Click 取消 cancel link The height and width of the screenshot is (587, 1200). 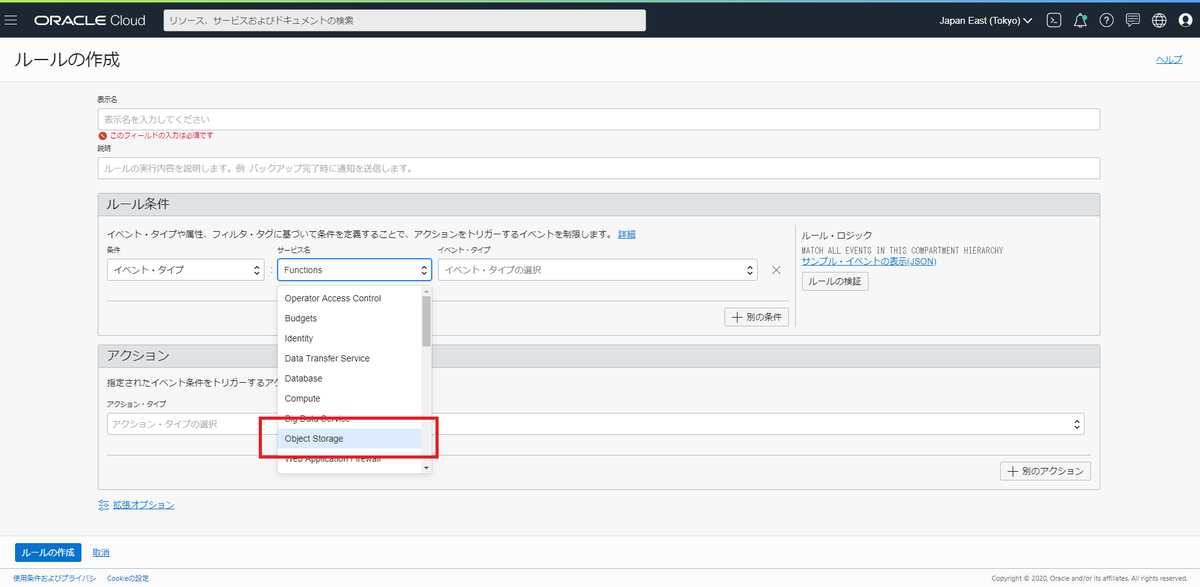(101, 553)
